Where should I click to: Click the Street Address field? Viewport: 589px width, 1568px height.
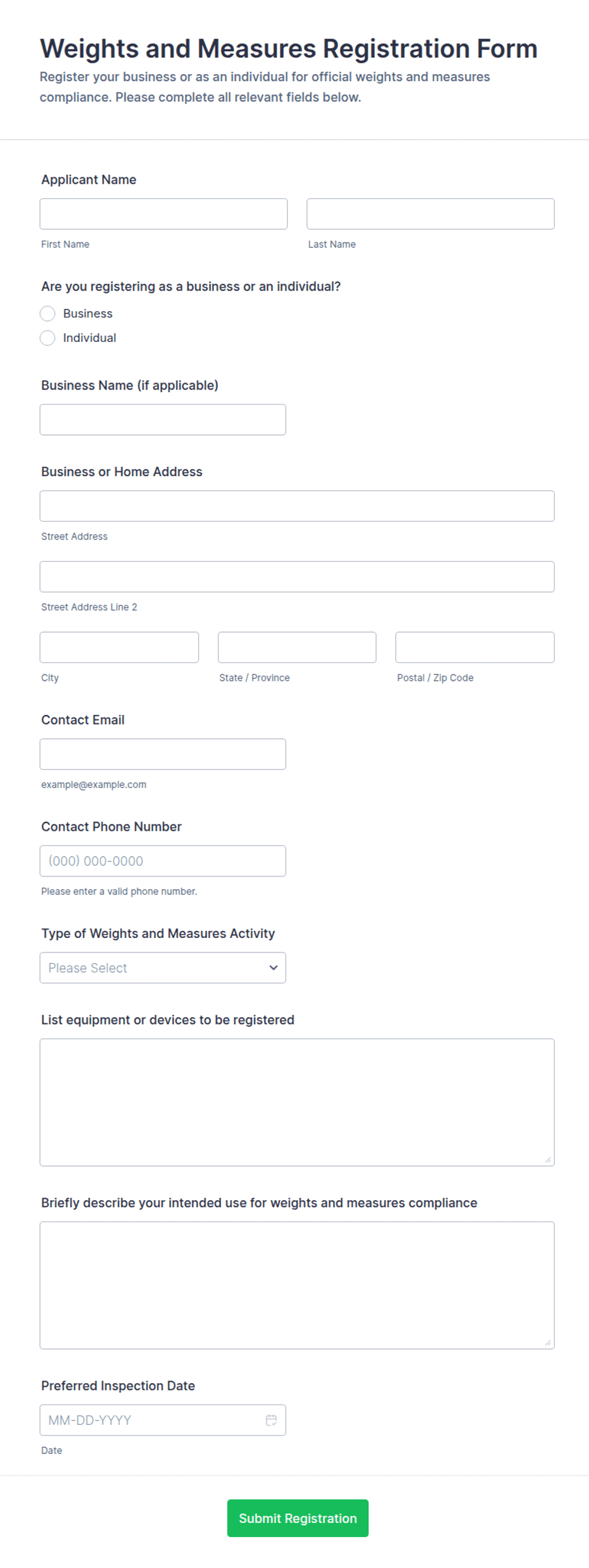[x=297, y=506]
